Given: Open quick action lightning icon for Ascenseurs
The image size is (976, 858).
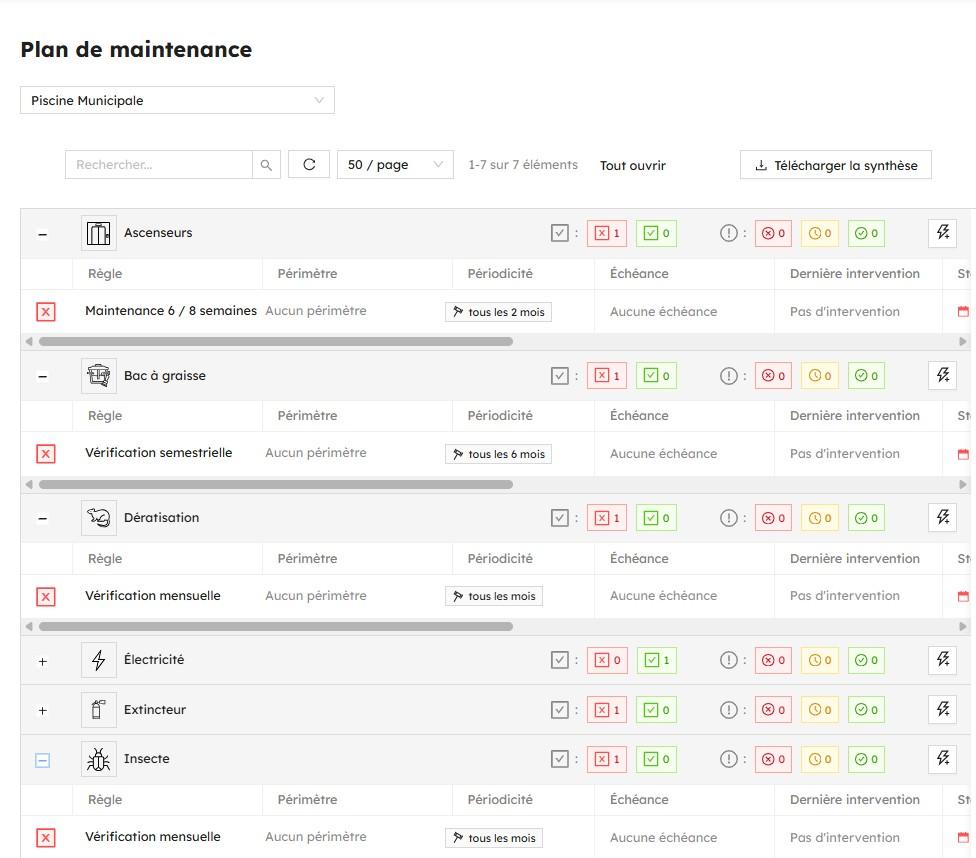Looking at the screenshot, I should [x=941, y=232].
